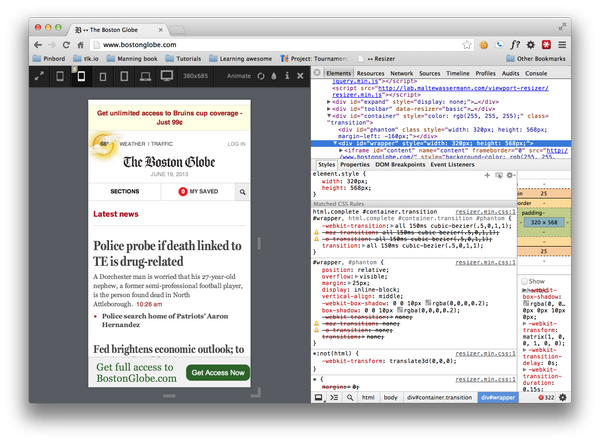
Task: Open the Learning awesome bookmark folder
Action: coord(240,59)
